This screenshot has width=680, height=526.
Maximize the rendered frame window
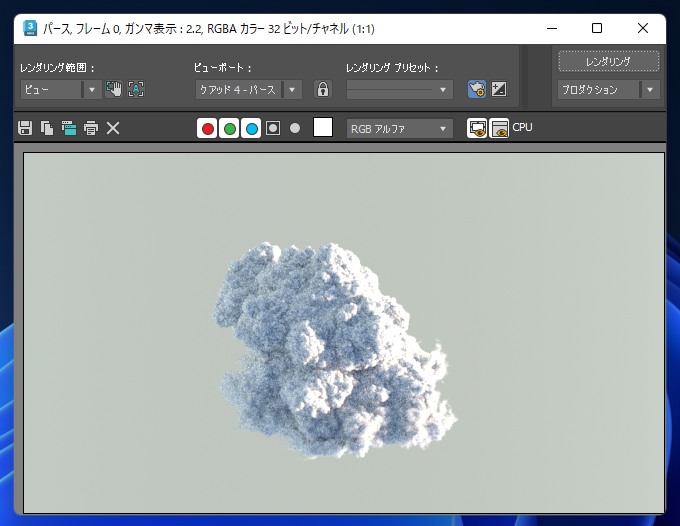(x=597, y=29)
